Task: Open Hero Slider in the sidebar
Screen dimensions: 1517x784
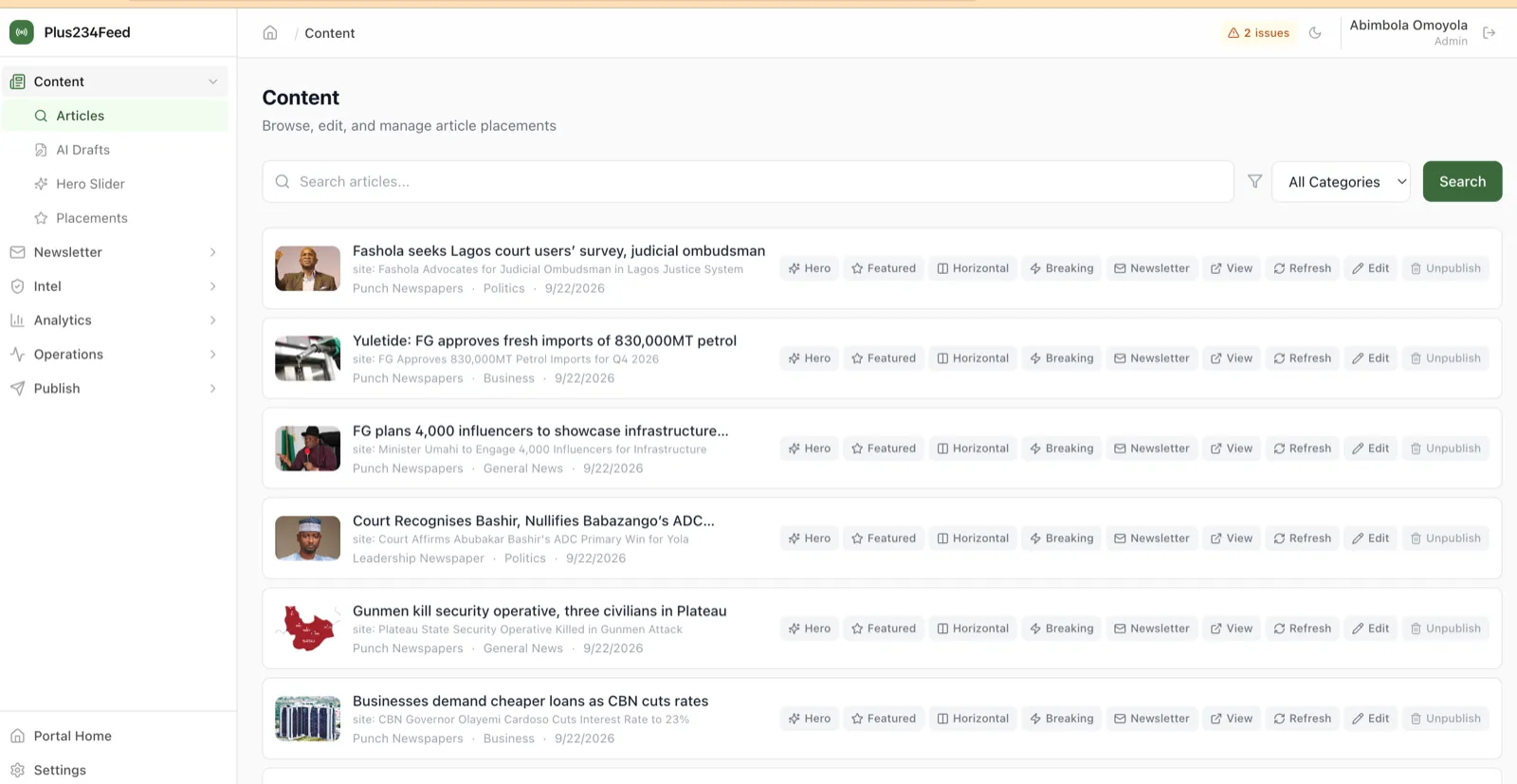Action: tap(114, 184)
